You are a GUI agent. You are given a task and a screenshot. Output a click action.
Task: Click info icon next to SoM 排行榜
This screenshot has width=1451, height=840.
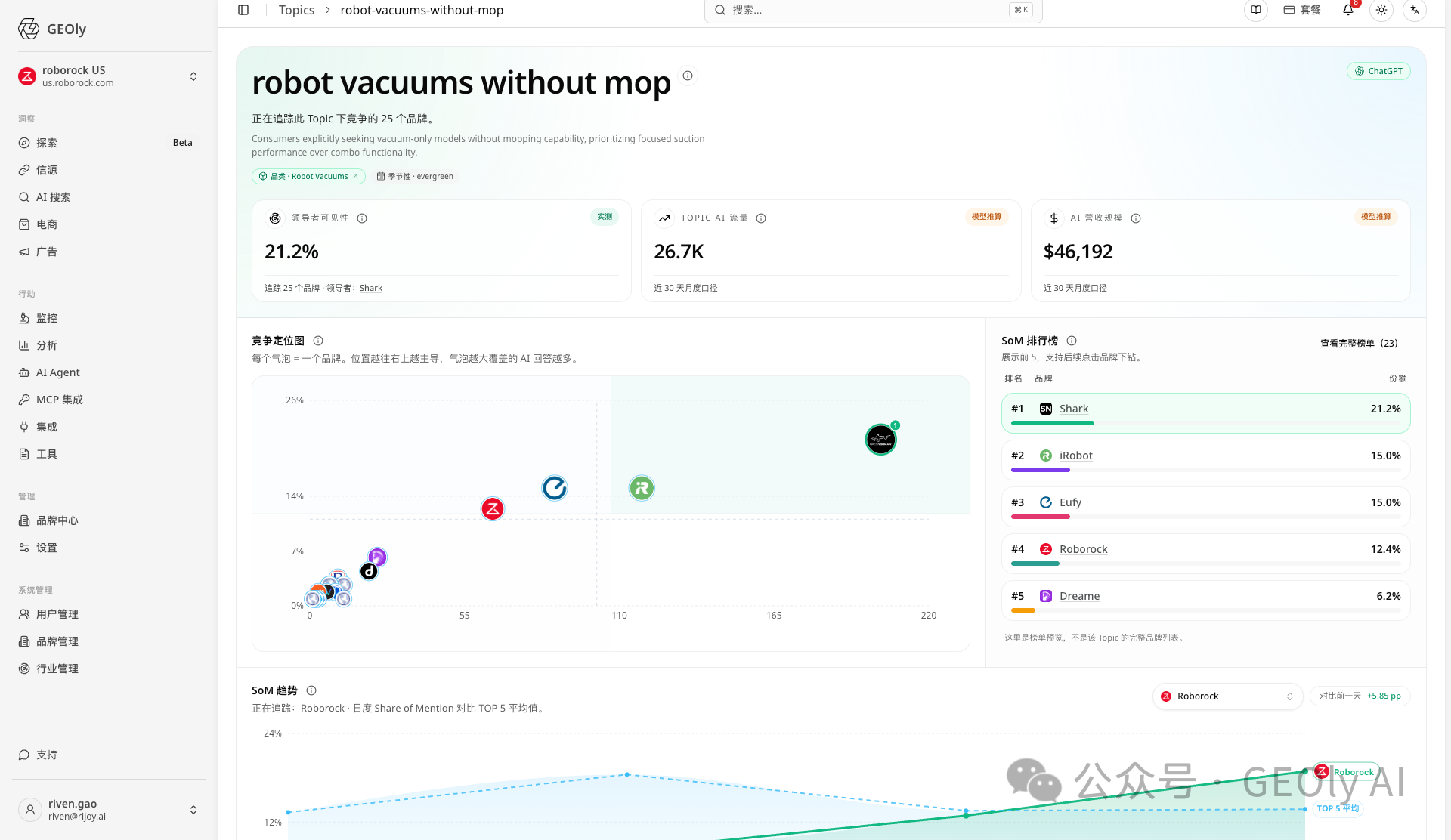click(x=1072, y=341)
